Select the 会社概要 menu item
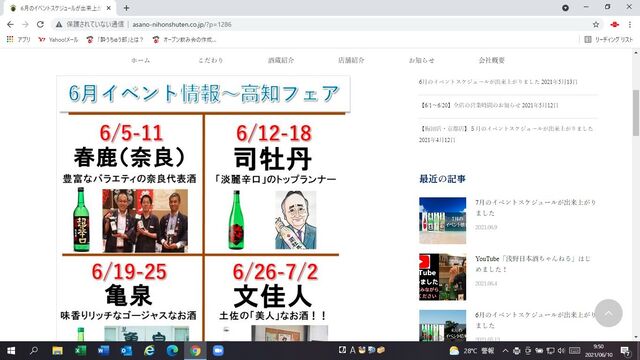The width and height of the screenshot is (640, 360). tap(491, 60)
